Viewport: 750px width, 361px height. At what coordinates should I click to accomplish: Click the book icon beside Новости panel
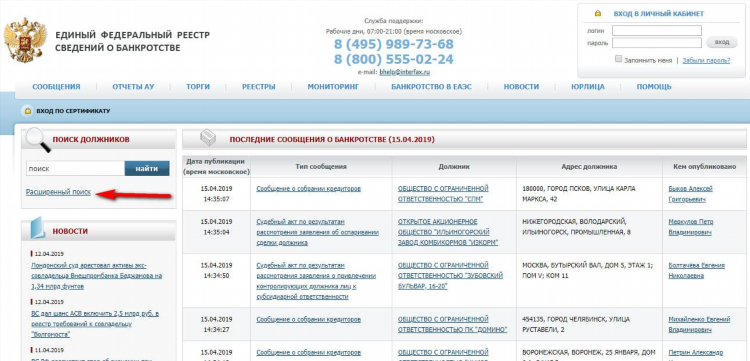[38, 228]
